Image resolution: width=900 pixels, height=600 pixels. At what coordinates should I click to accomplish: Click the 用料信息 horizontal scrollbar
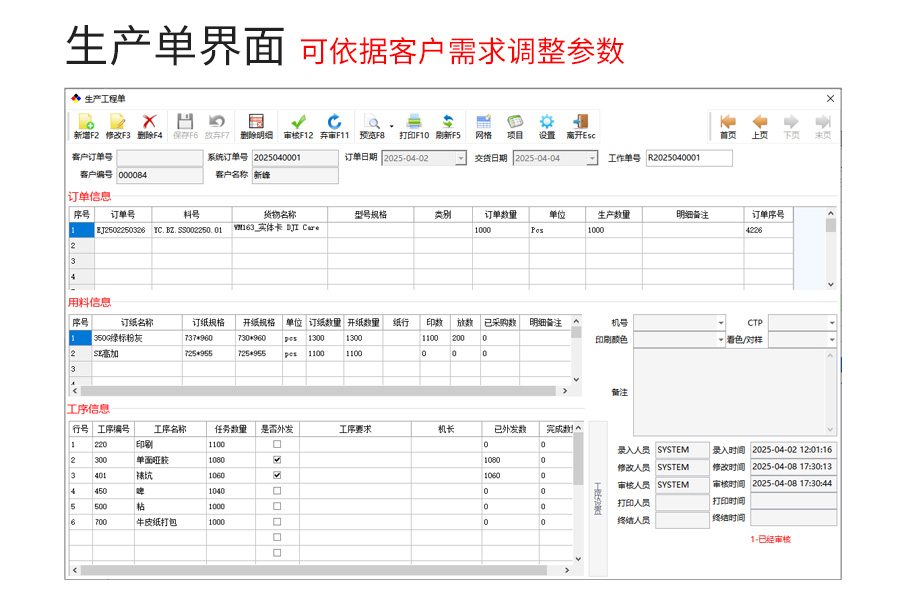pyautogui.click(x=320, y=391)
